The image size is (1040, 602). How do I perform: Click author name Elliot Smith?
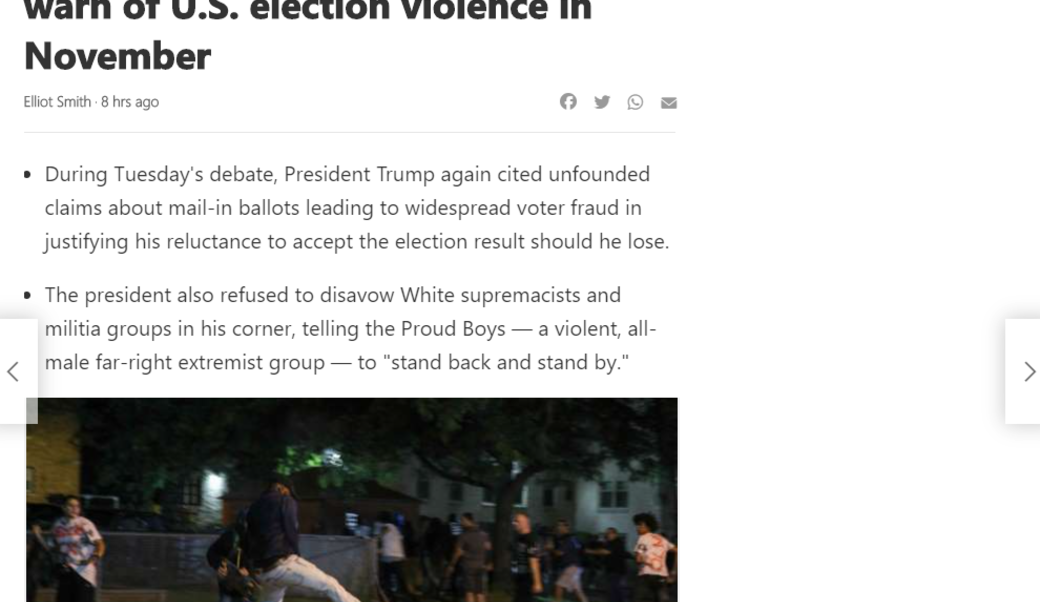pos(57,102)
